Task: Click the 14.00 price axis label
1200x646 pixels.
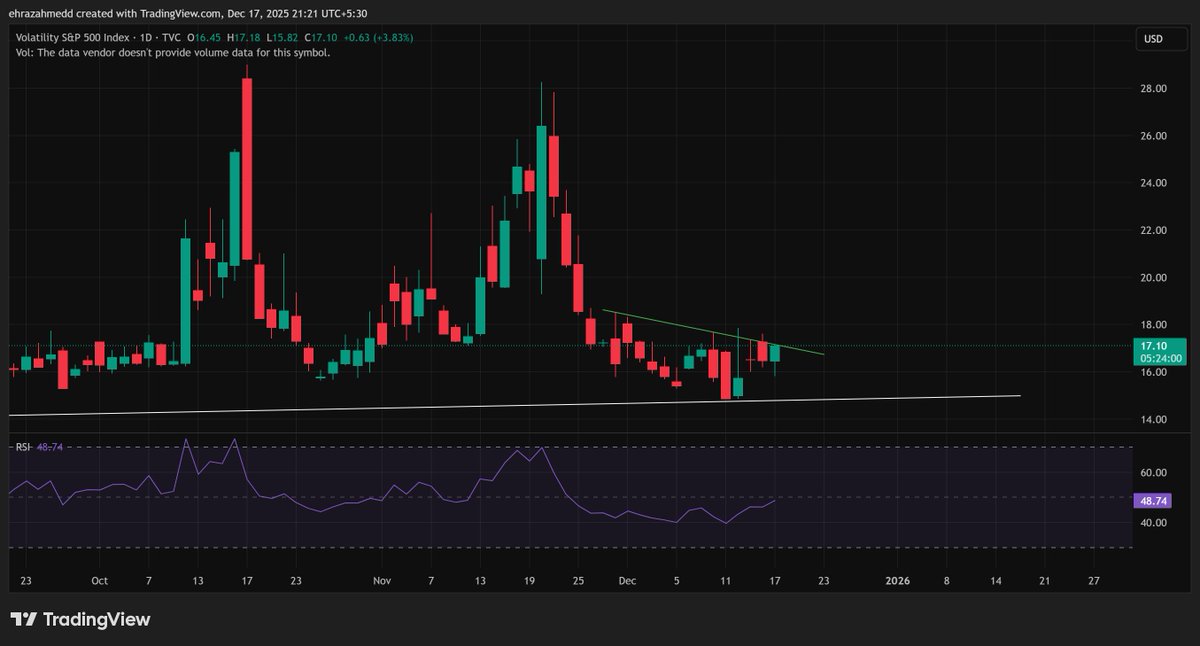Action: tap(1155, 420)
